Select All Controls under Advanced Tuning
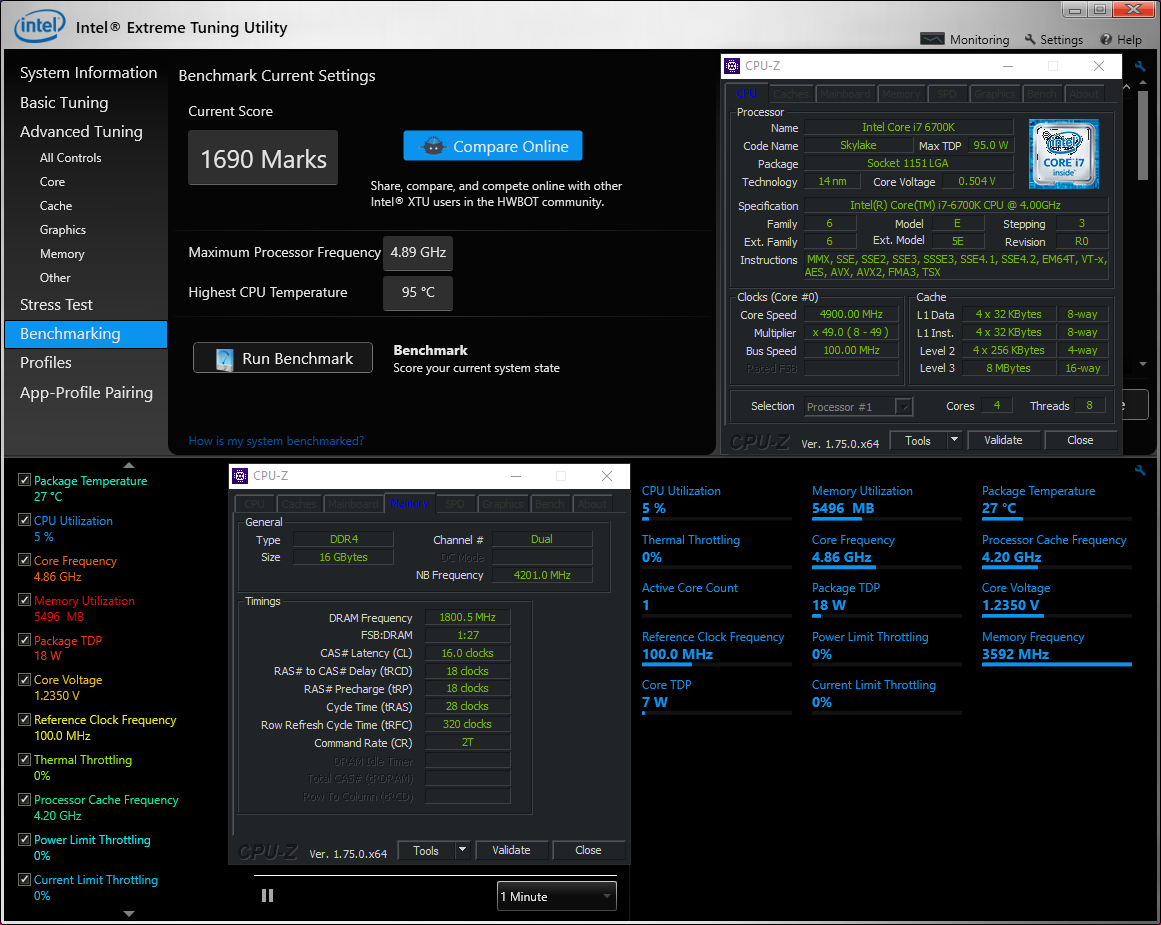The width and height of the screenshot is (1161, 925). click(70, 158)
